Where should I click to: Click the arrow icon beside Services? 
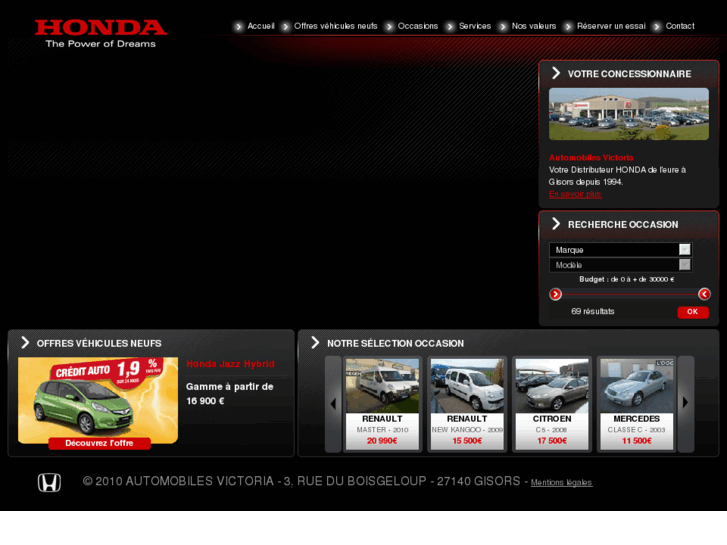coord(450,26)
